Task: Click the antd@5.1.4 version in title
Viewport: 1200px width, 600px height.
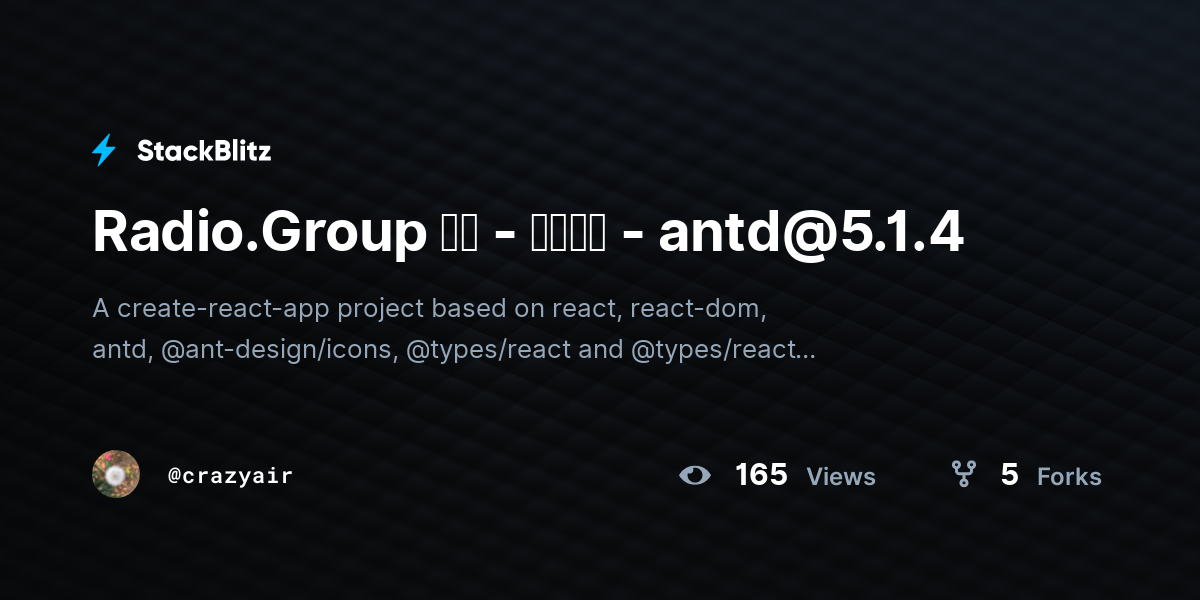Action: (811, 233)
